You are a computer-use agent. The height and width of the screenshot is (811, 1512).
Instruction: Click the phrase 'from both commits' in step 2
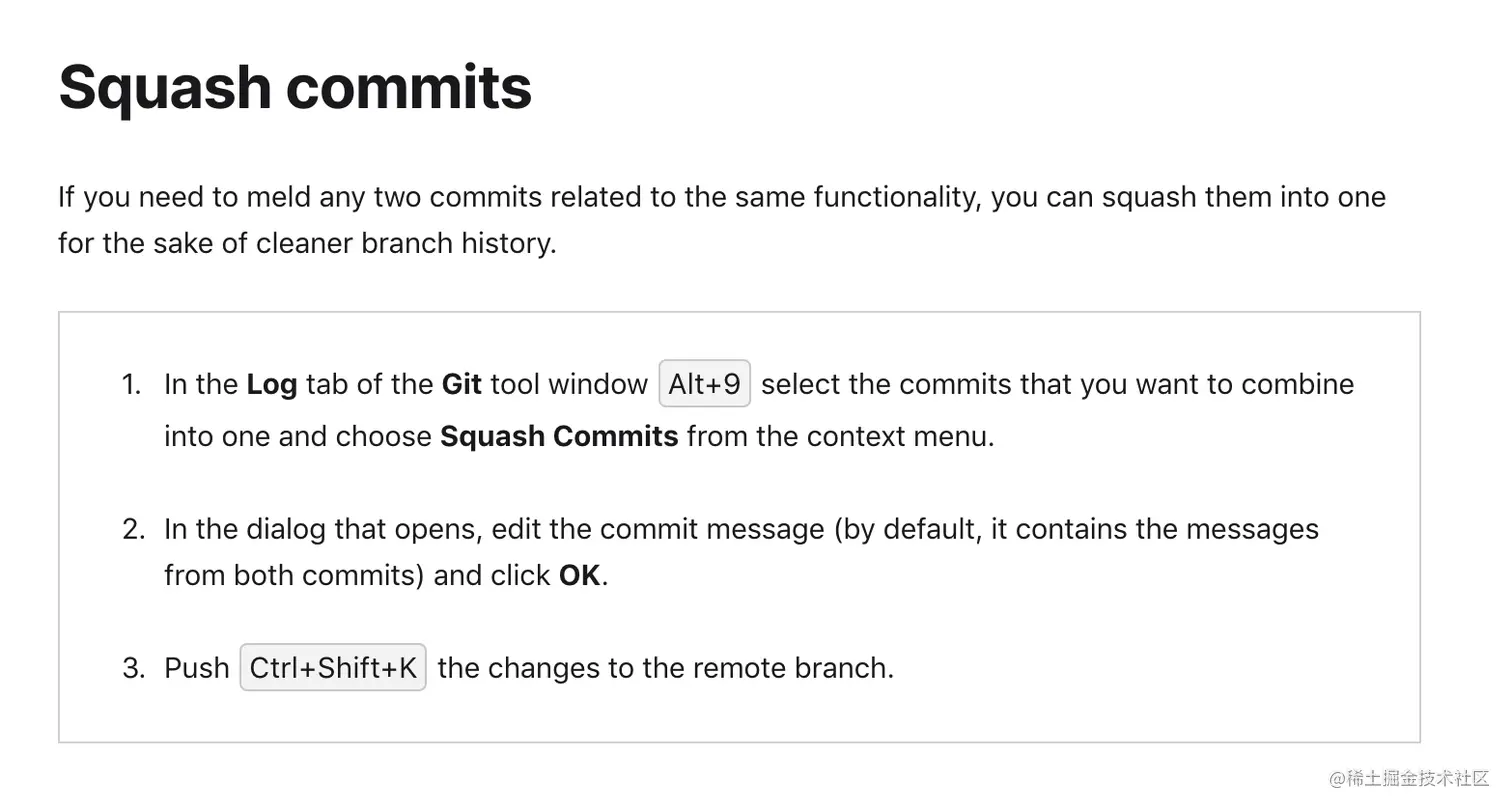point(289,576)
